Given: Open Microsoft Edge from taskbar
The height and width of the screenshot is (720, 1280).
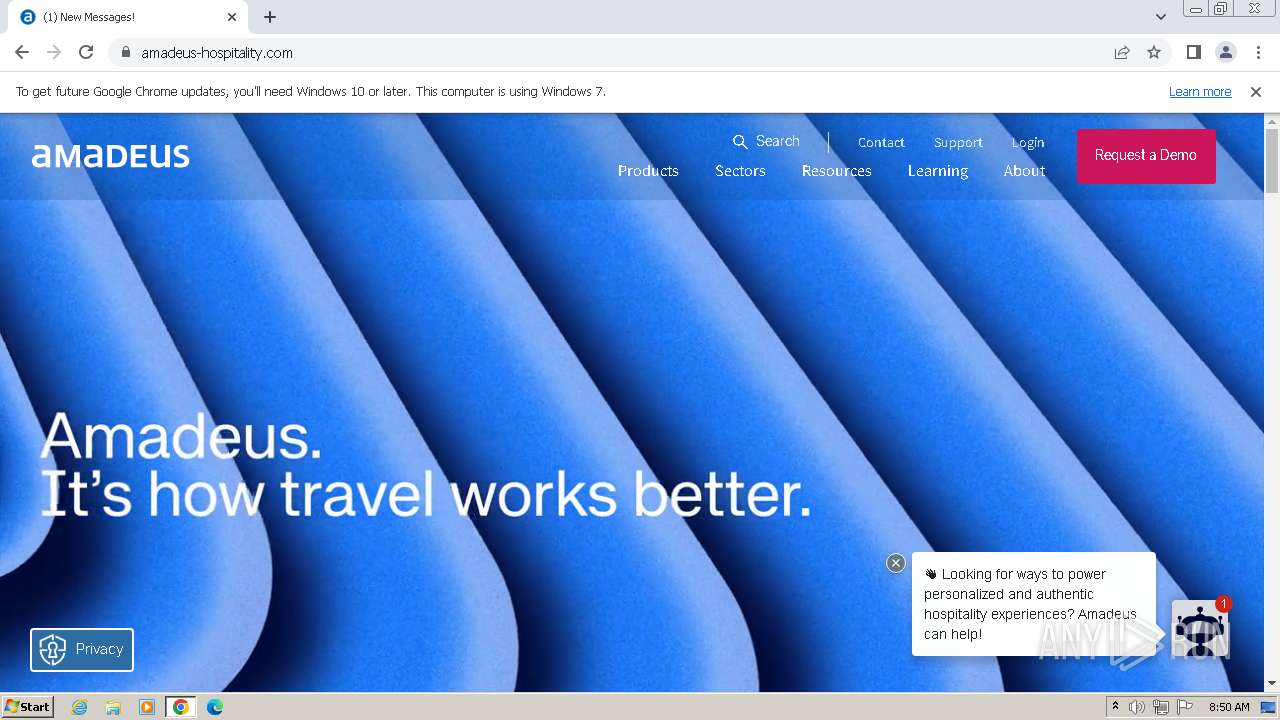Looking at the screenshot, I should click(x=215, y=707).
